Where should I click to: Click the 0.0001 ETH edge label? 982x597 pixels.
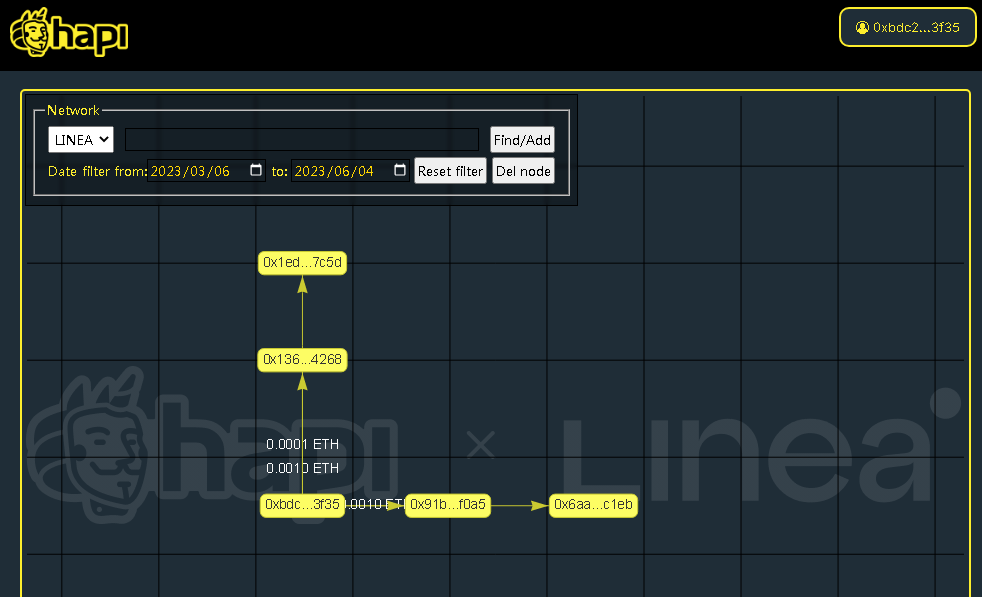[302, 444]
